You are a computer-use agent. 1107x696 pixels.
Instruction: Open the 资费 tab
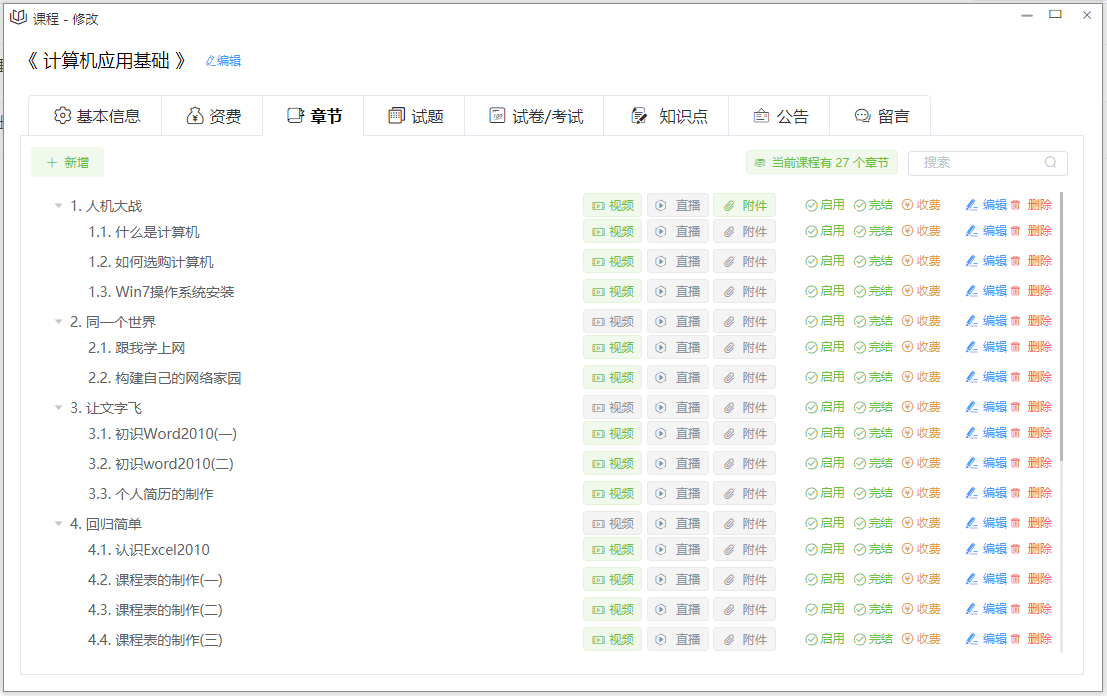(213, 116)
